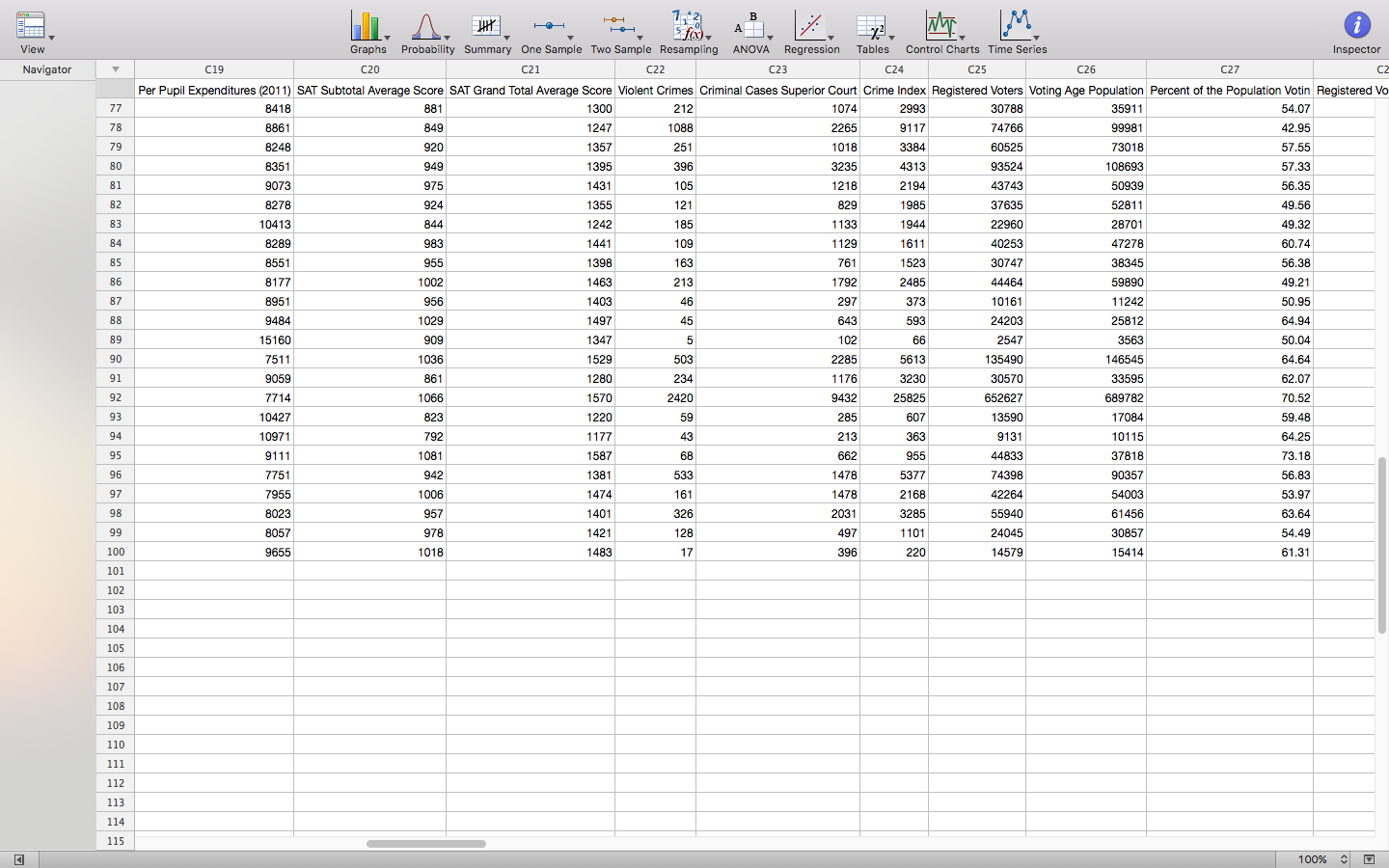Open the Summary tally icon
This screenshot has width=1389, height=868.
pos(485,26)
